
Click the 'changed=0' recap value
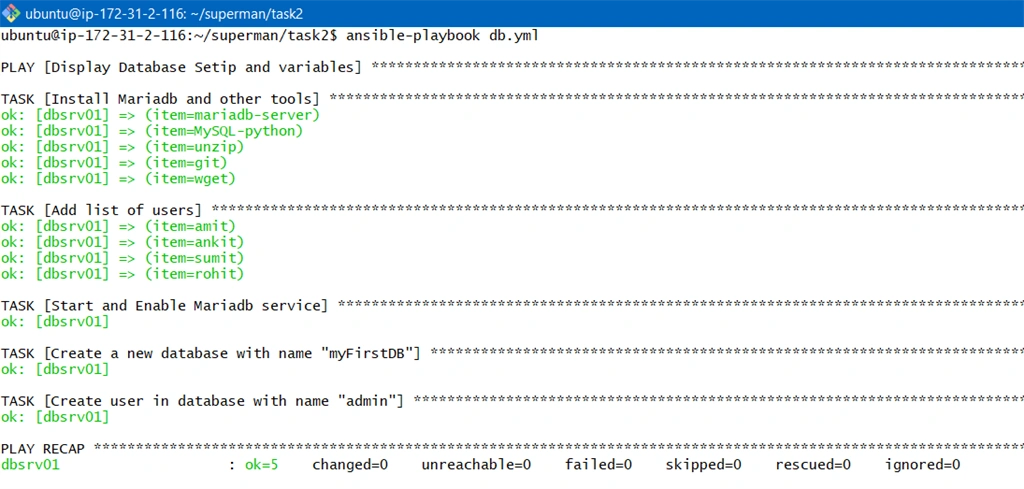click(350, 465)
